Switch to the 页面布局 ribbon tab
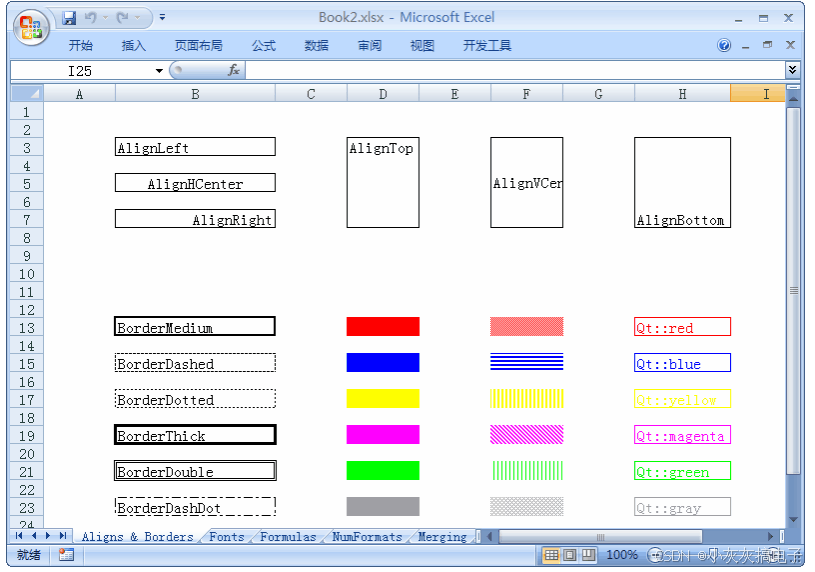Screen dimensions: 815x572 pyautogui.click(x=198, y=46)
